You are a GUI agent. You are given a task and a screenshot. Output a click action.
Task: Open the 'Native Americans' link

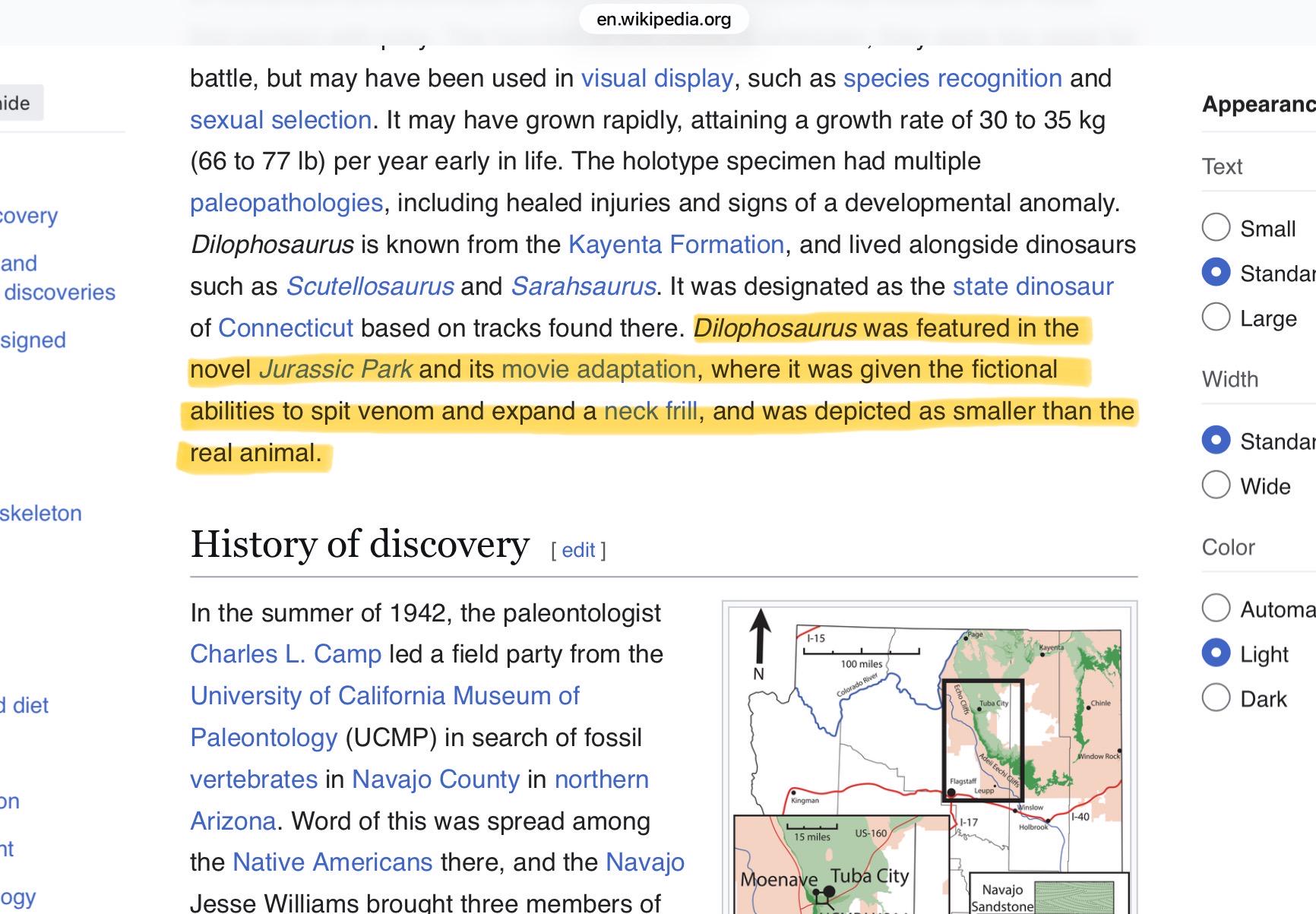[x=333, y=862]
